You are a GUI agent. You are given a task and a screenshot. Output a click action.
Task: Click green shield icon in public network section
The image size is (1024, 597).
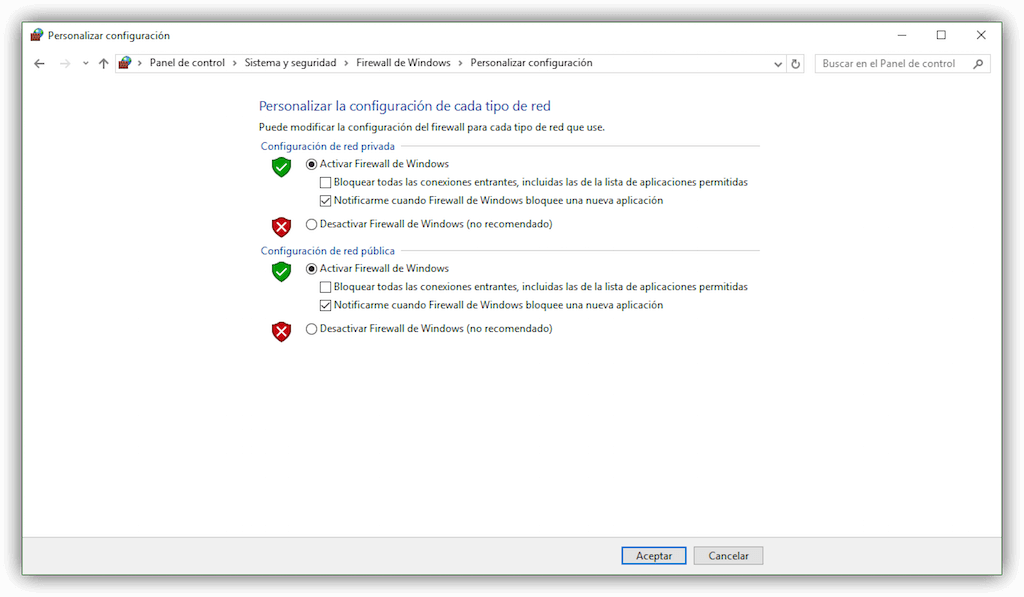tap(281, 272)
